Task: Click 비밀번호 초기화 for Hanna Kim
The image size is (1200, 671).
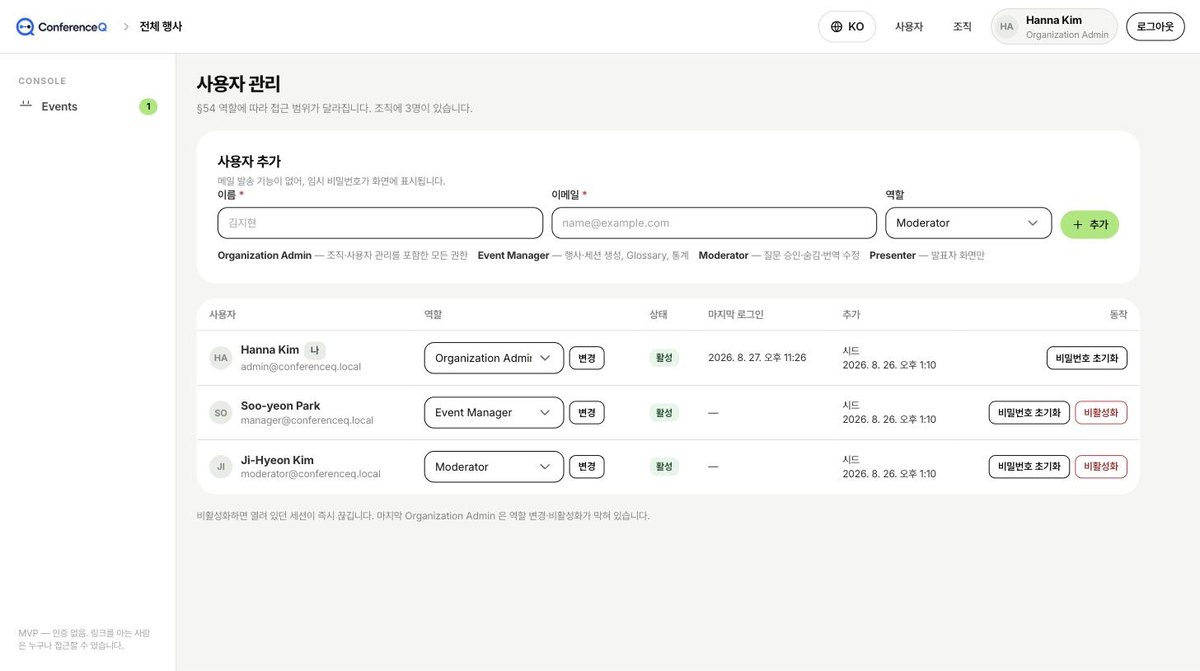Action: pos(1087,358)
